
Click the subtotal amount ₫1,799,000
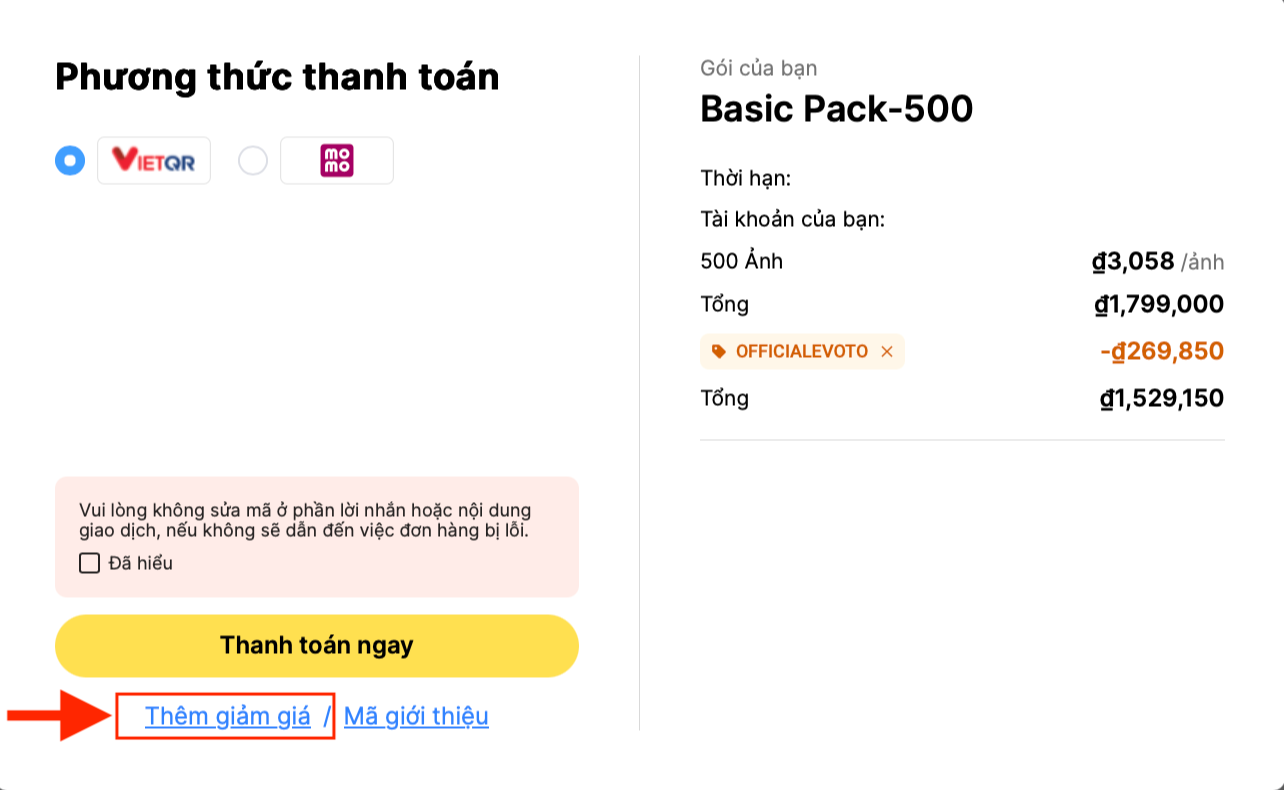[1160, 305]
